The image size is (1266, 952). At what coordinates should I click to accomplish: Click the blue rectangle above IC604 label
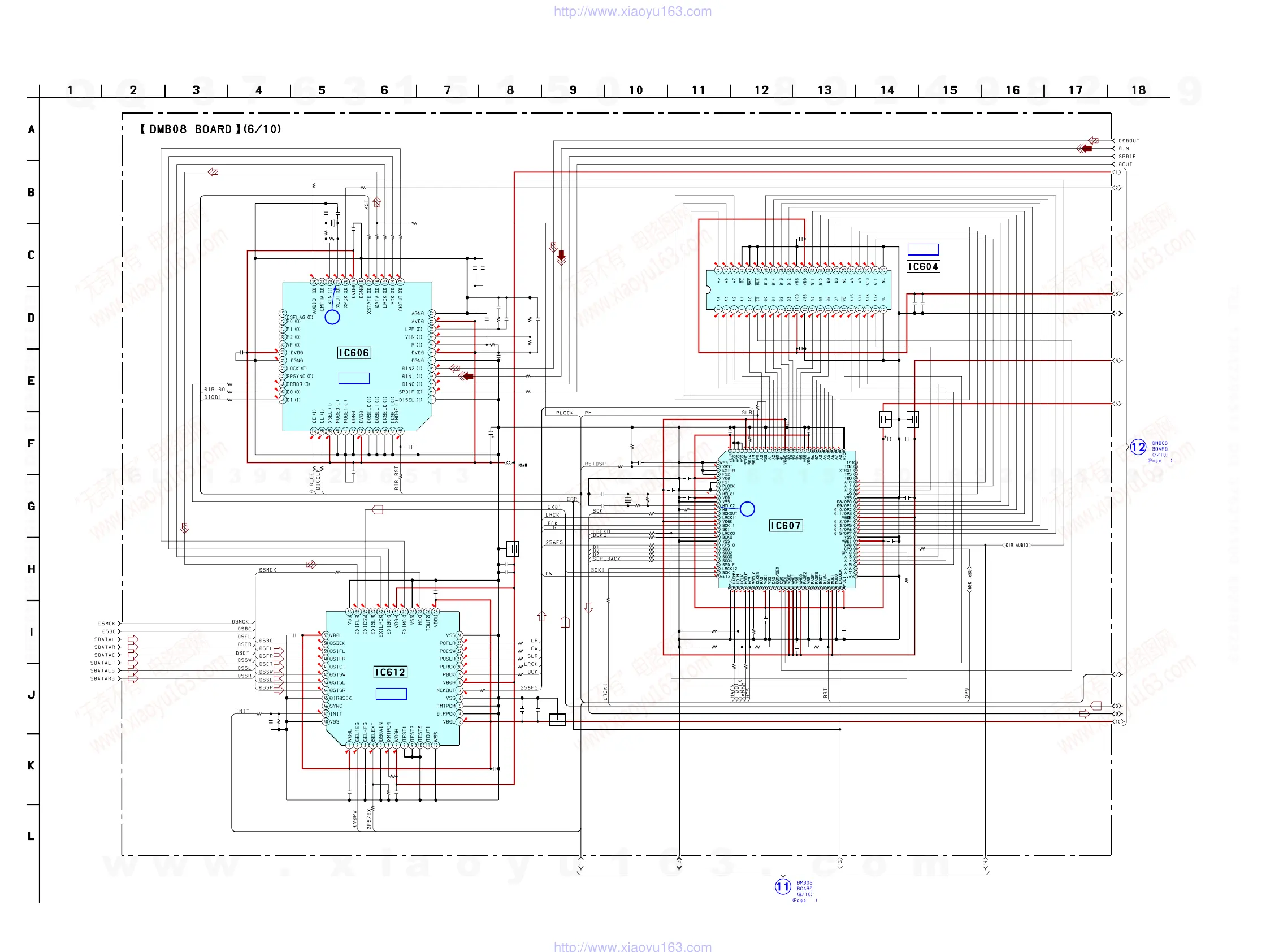click(922, 250)
